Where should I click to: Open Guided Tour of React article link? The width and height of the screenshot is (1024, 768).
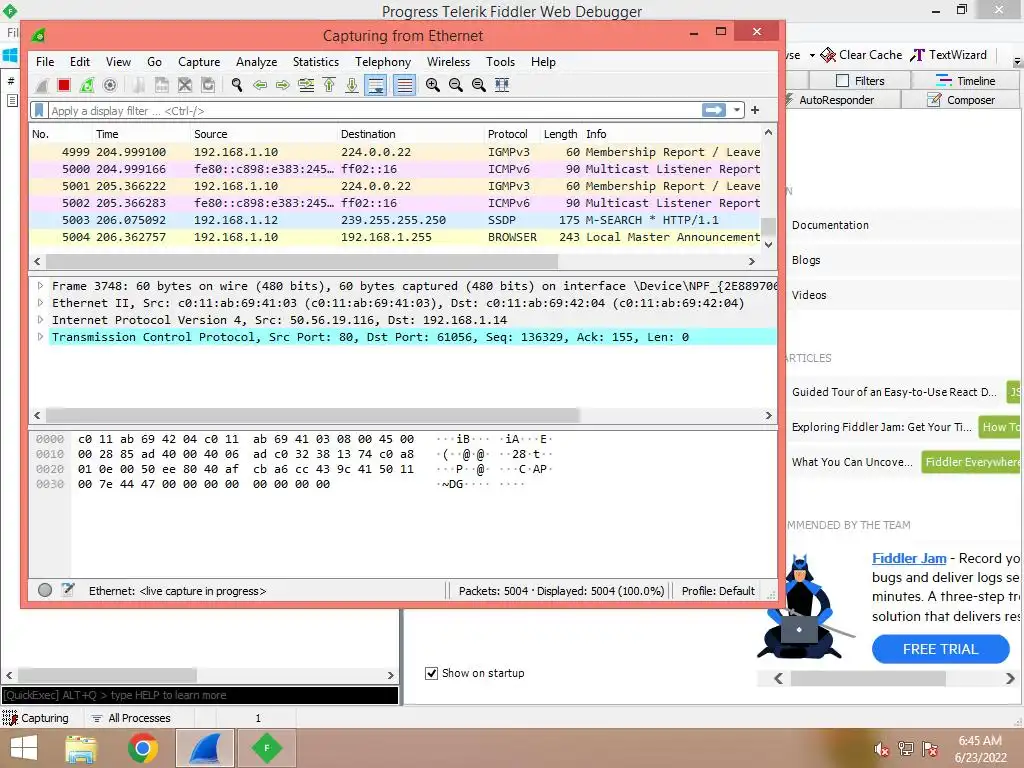(894, 392)
